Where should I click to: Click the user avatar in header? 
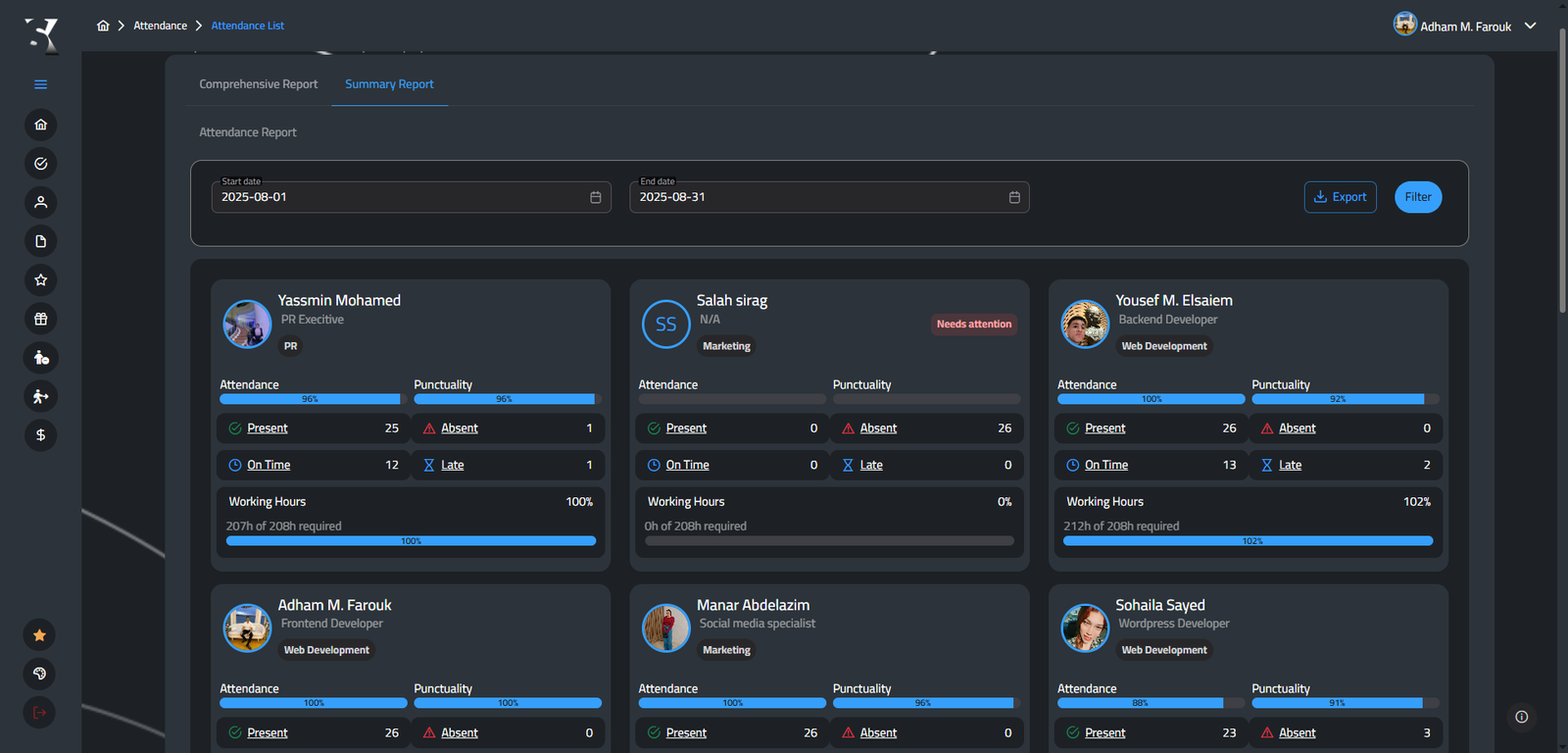click(x=1405, y=24)
